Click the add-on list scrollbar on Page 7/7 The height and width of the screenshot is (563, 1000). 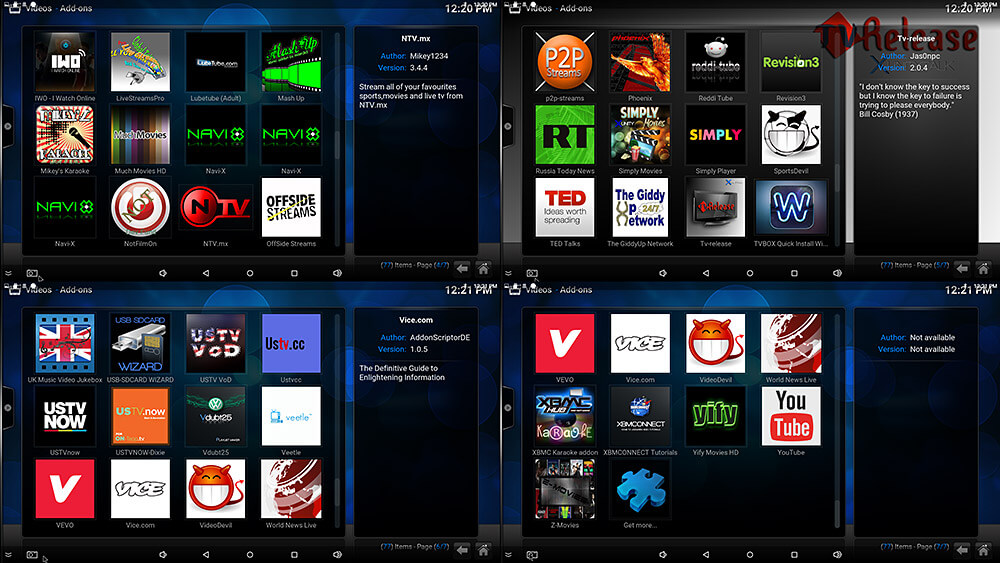point(837,419)
